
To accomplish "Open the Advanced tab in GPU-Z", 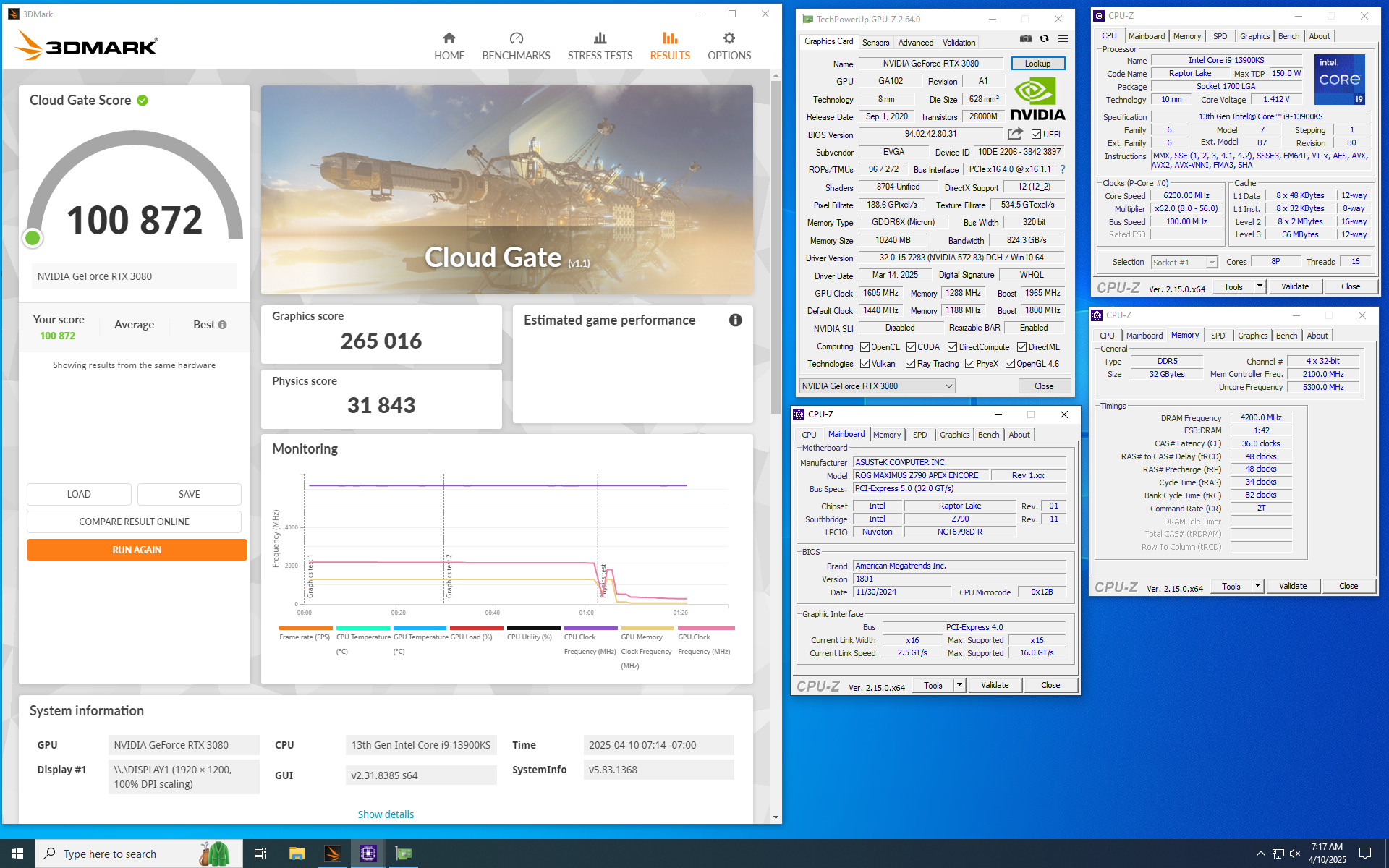I will 916,43.
